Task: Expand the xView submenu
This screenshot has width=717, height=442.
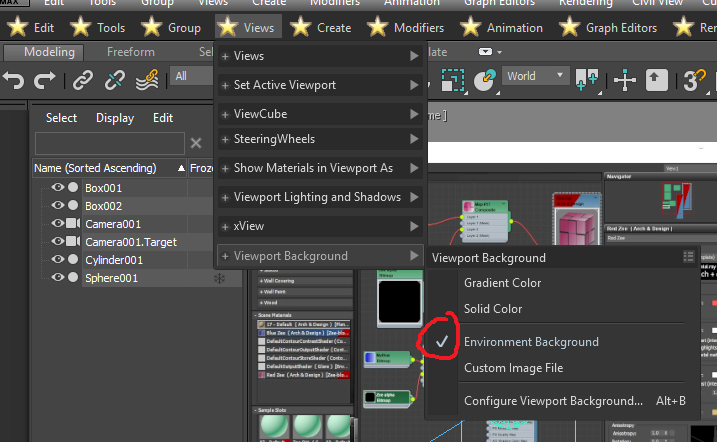Action: click(320, 226)
